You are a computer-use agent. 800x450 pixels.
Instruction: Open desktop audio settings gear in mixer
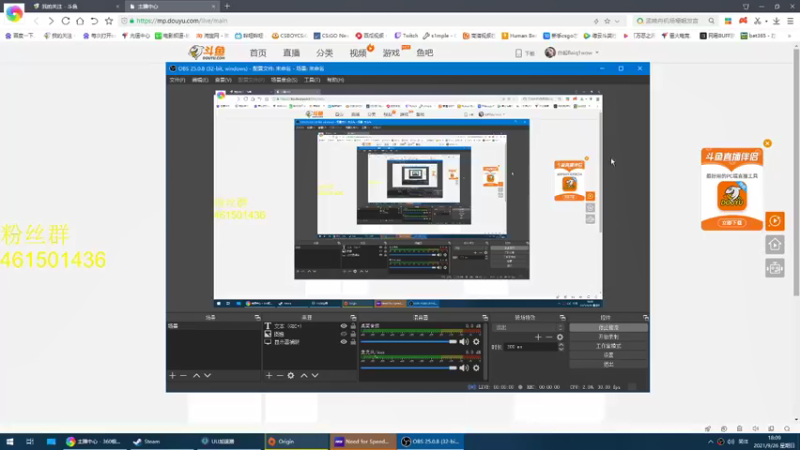[x=476, y=342]
